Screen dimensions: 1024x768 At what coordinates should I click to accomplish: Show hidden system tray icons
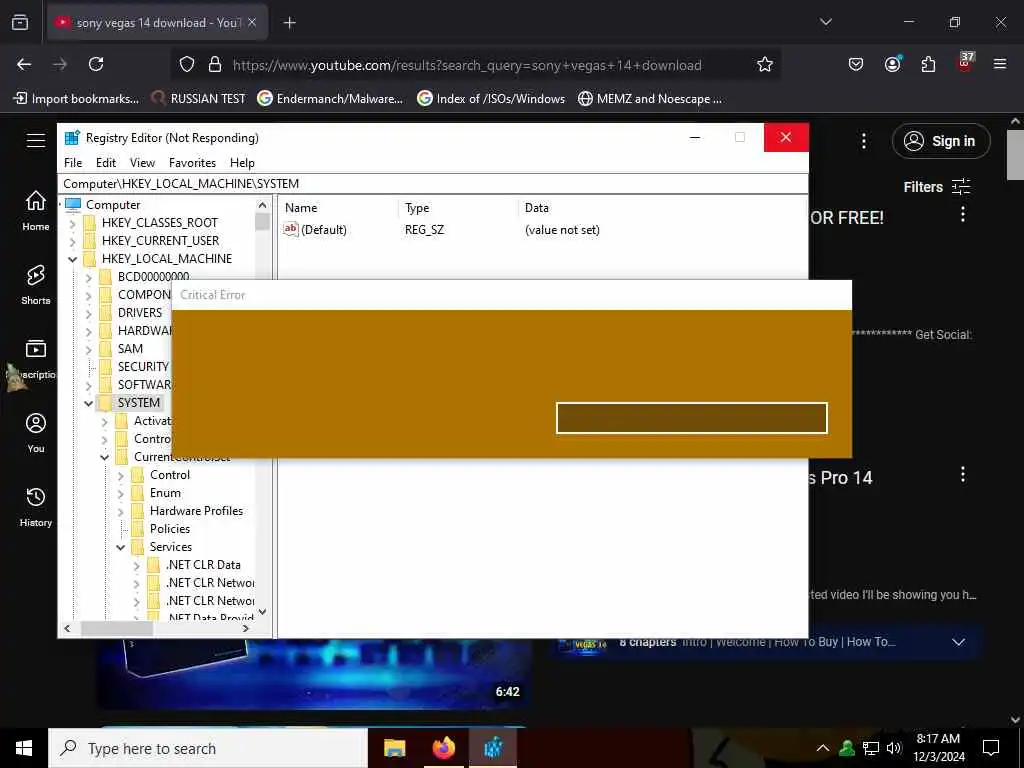(x=823, y=748)
